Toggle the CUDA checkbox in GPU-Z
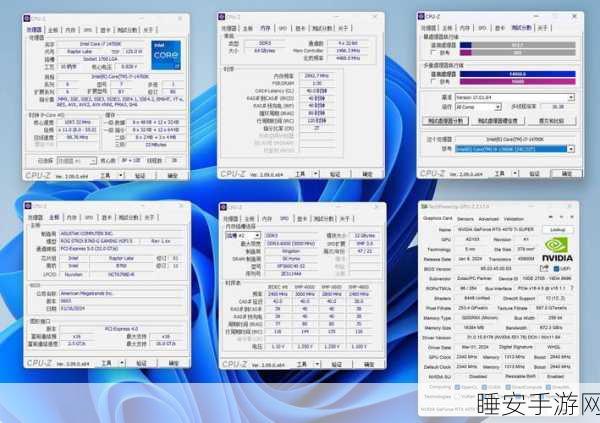 [484, 387]
